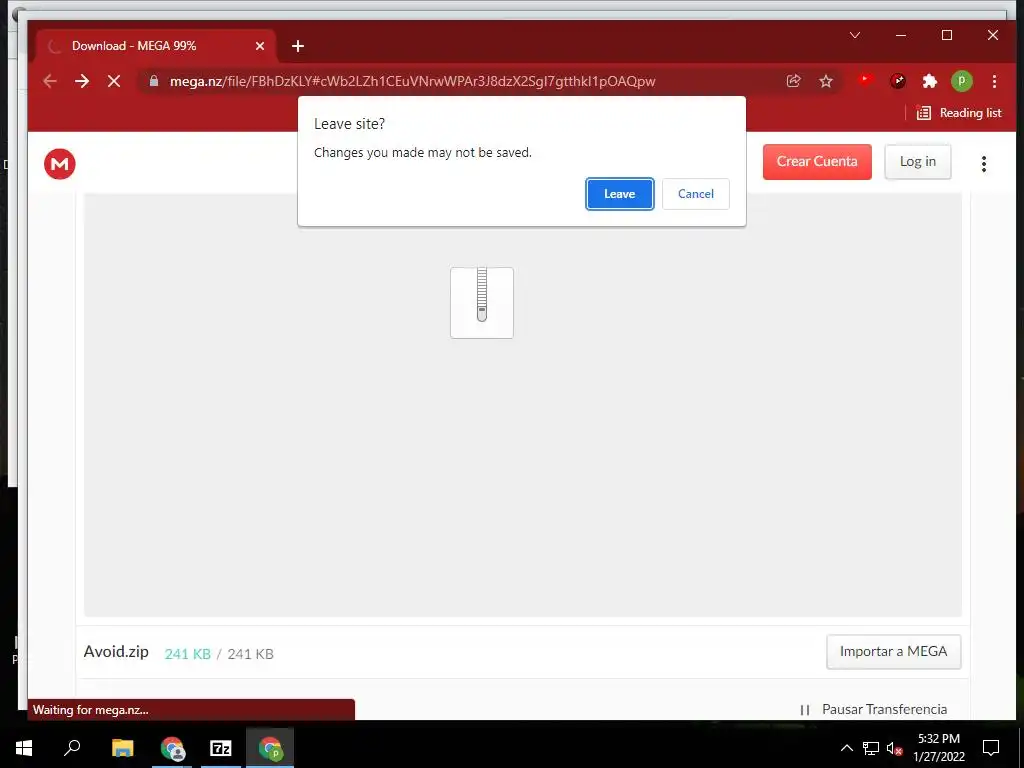The width and height of the screenshot is (1024, 768).
Task: Open the tab search chevron
Action: (855, 35)
